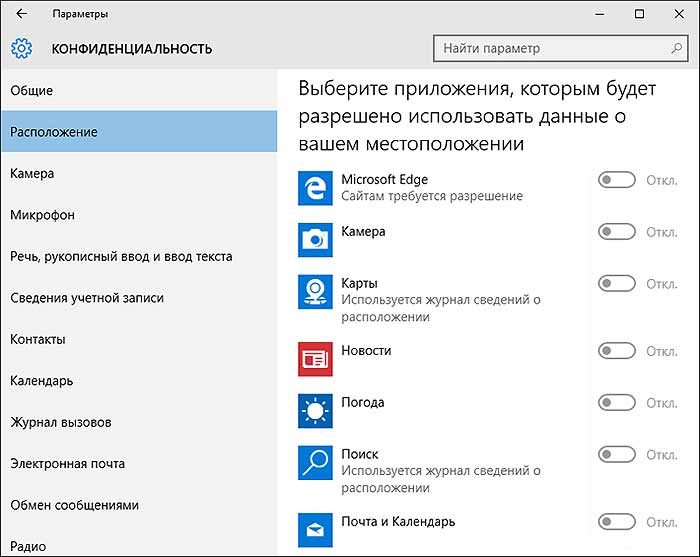Viewport: 700px width, 557px height.
Task: Click the Поиск magnifier app icon
Action: coord(315,462)
